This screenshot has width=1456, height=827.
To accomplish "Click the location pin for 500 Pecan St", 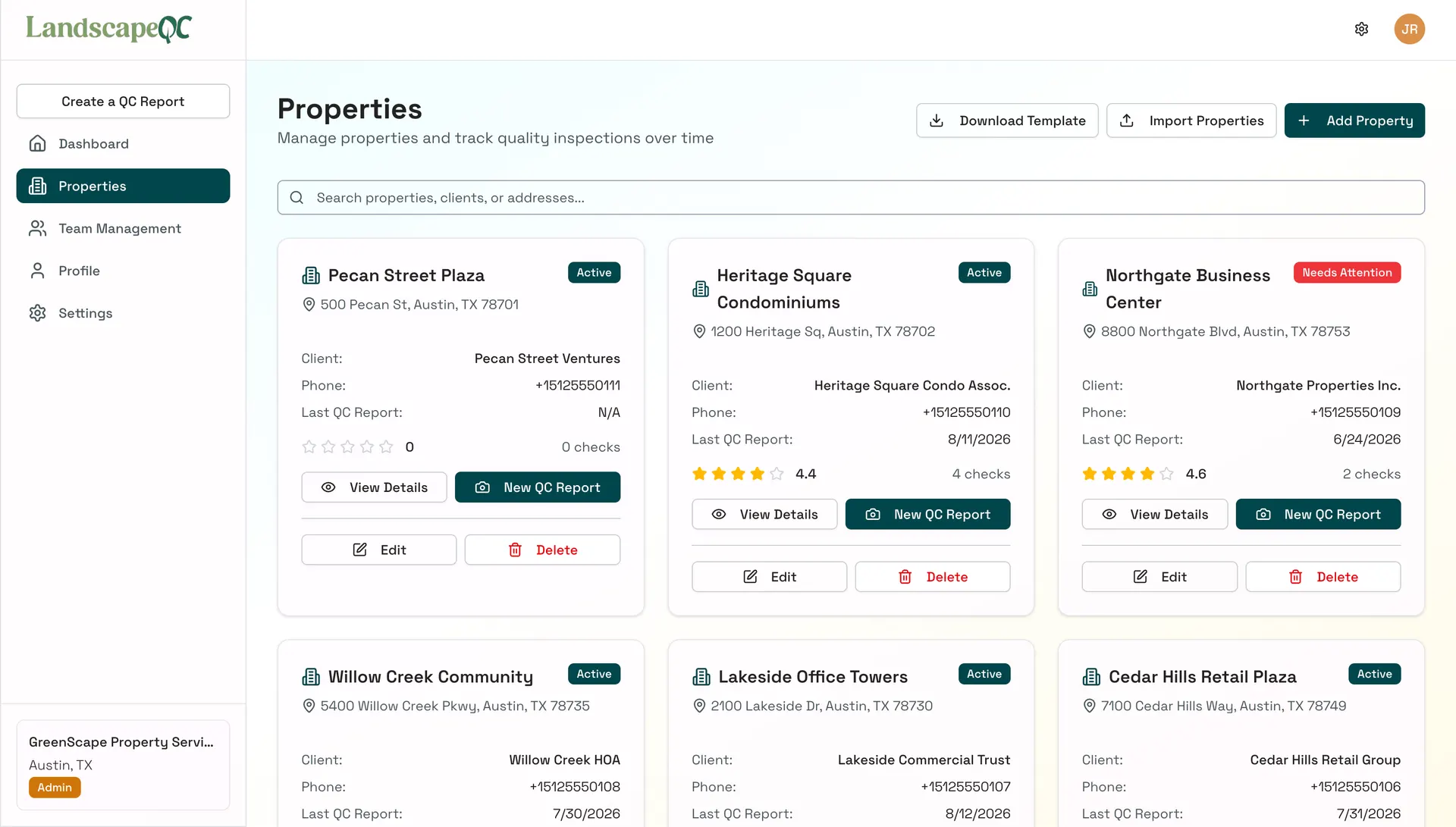I will [309, 305].
